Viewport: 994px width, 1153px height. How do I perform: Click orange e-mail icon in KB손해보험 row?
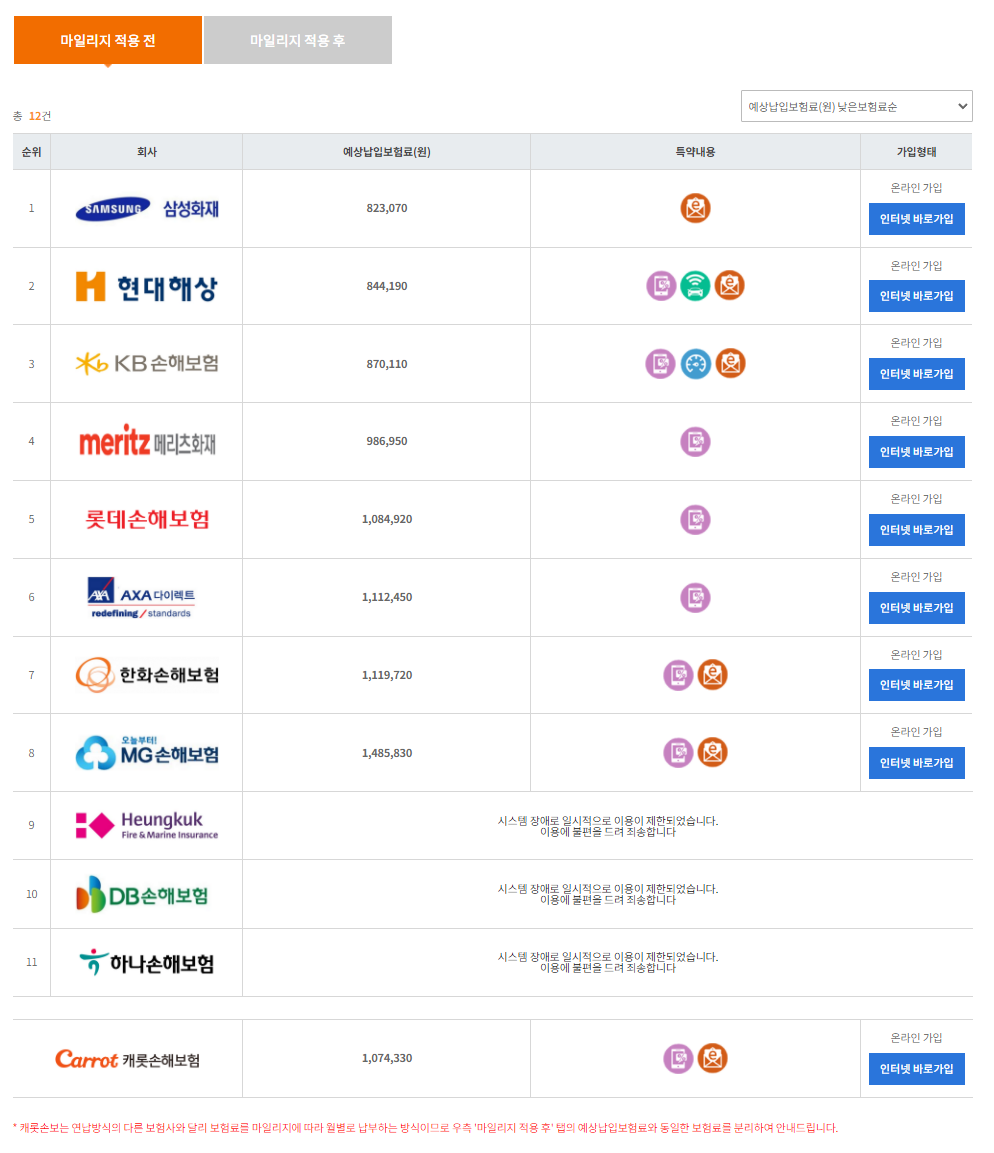(730, 363)
